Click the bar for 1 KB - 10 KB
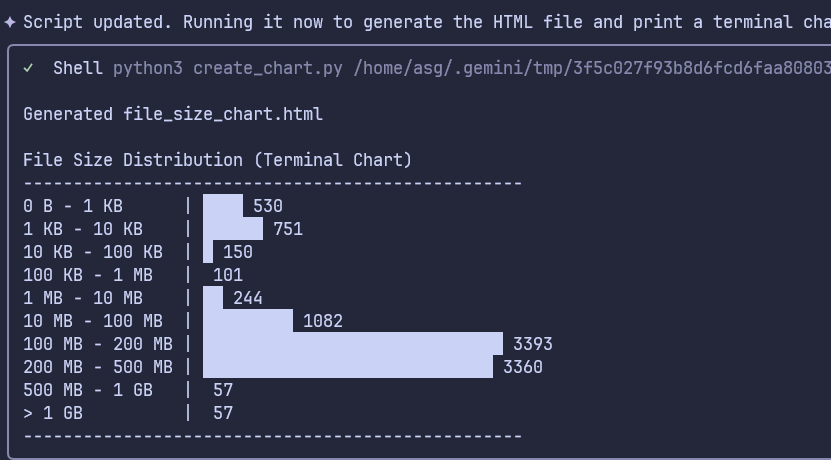The image size is (831, 460). (233, 229)
